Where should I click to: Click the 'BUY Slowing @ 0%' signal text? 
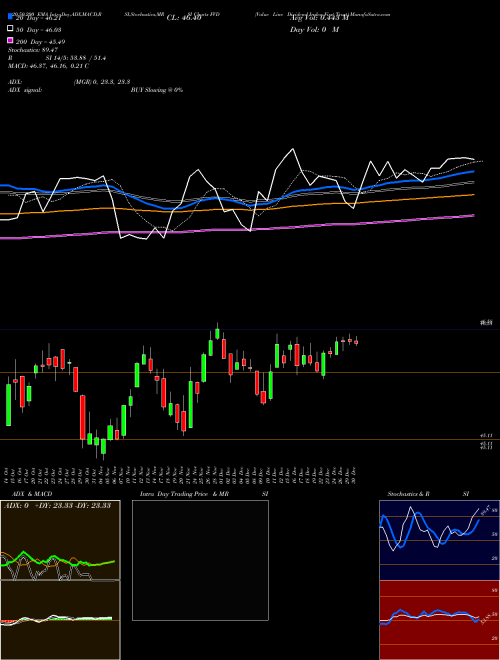157,90
